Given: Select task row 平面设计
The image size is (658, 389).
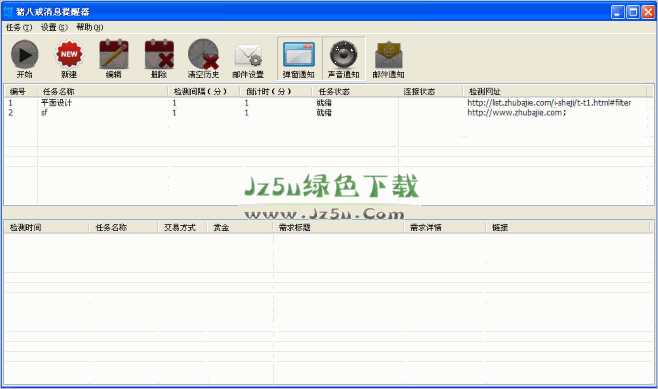Looking at the screenshot, I should (328, 103).
